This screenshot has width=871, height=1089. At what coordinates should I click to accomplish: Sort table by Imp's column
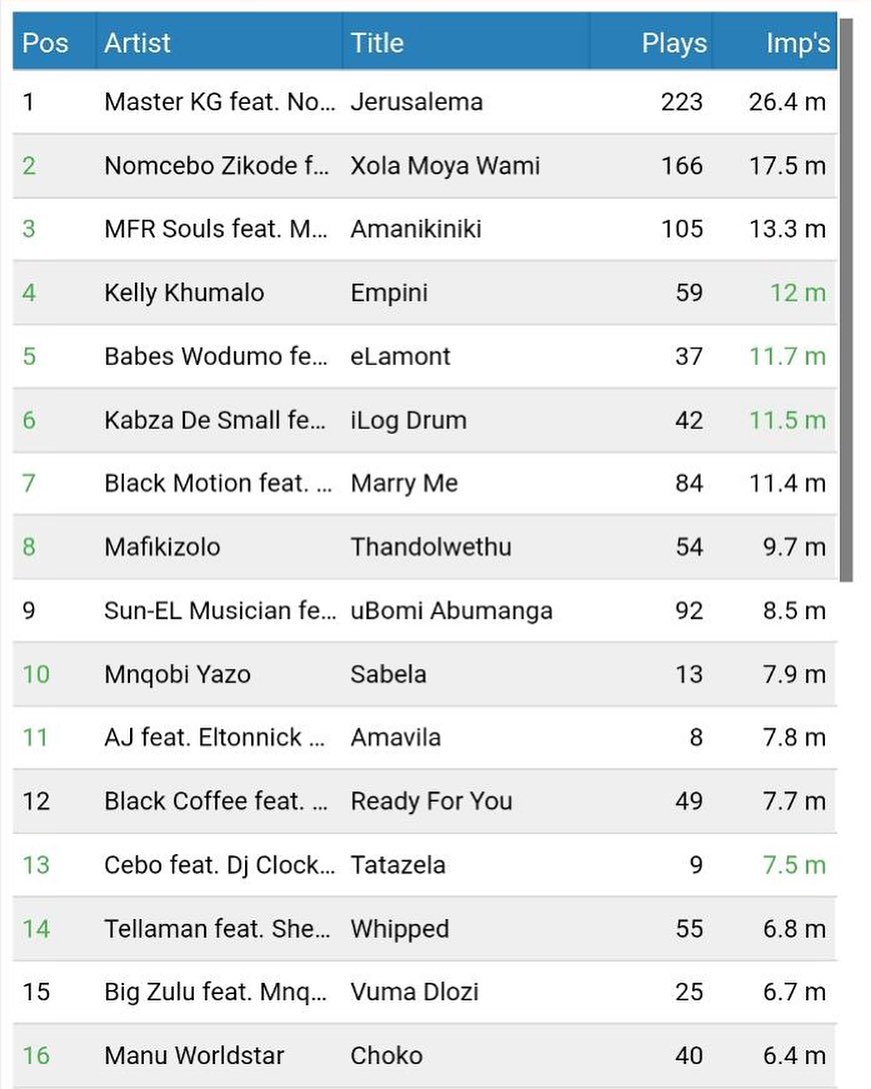797,43
